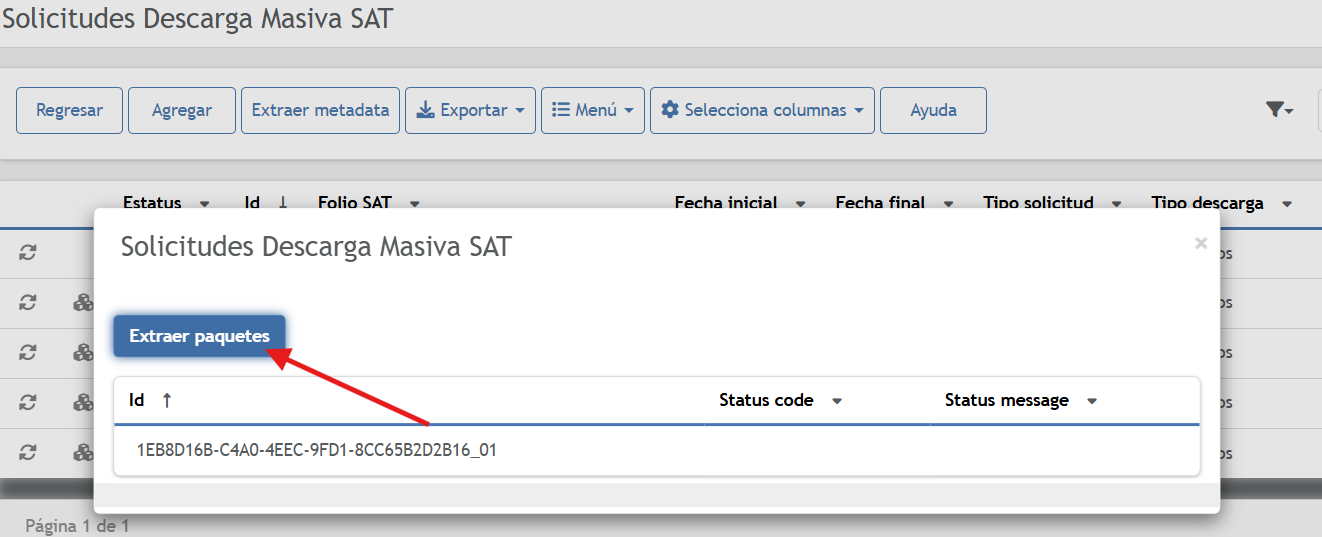Viewport: 1322px width, 537px height.
Task: Click Extraer metadata in the toolbar
Action: tap(320, 110)
